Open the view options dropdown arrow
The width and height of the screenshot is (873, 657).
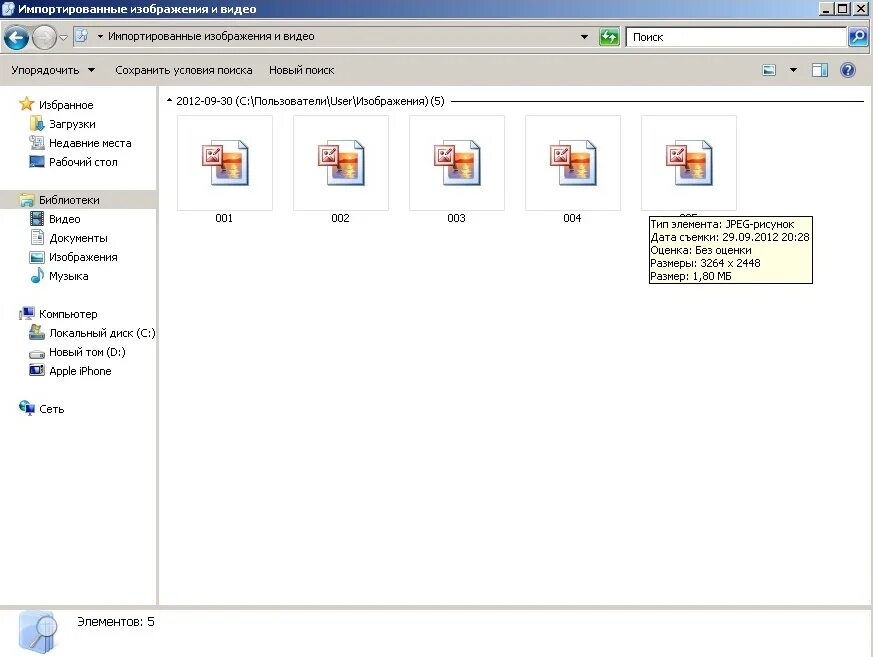click(793, 70)
